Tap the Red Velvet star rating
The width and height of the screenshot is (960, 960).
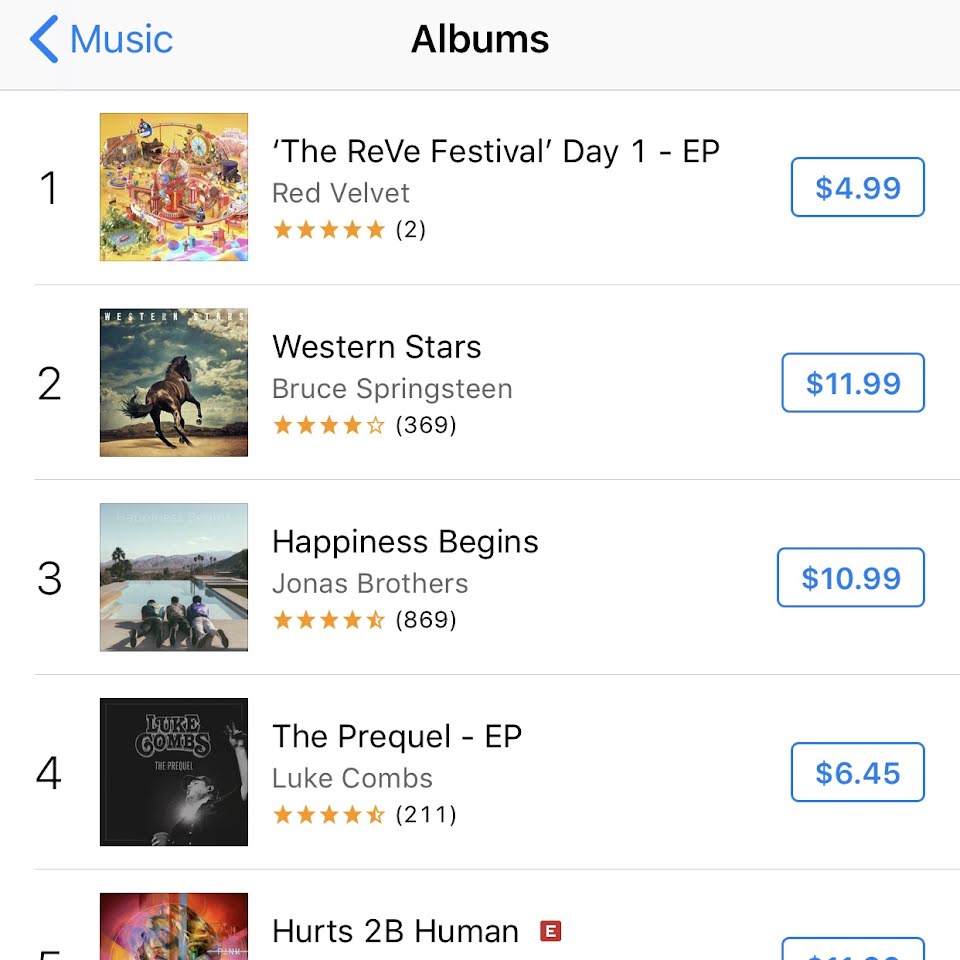pyautogui.click(x=349, y=230)
